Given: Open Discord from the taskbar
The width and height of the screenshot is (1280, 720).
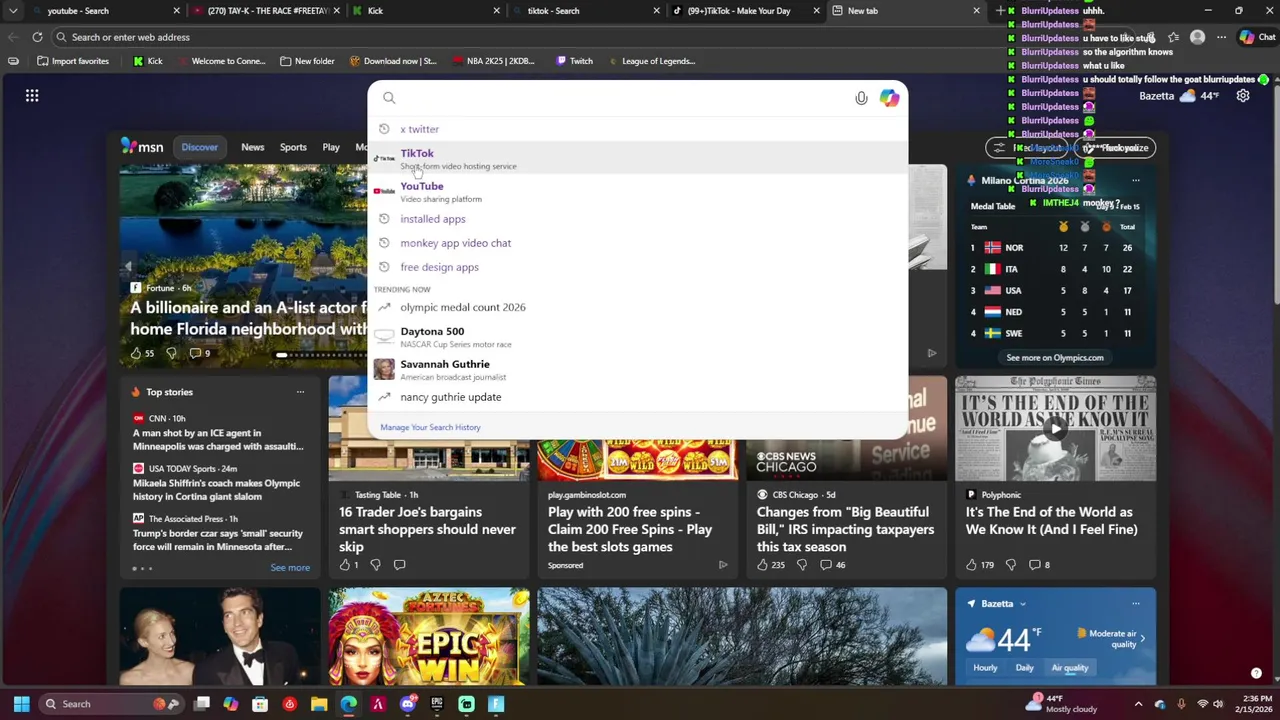Looking at the screenshot, I should [407, 704].
